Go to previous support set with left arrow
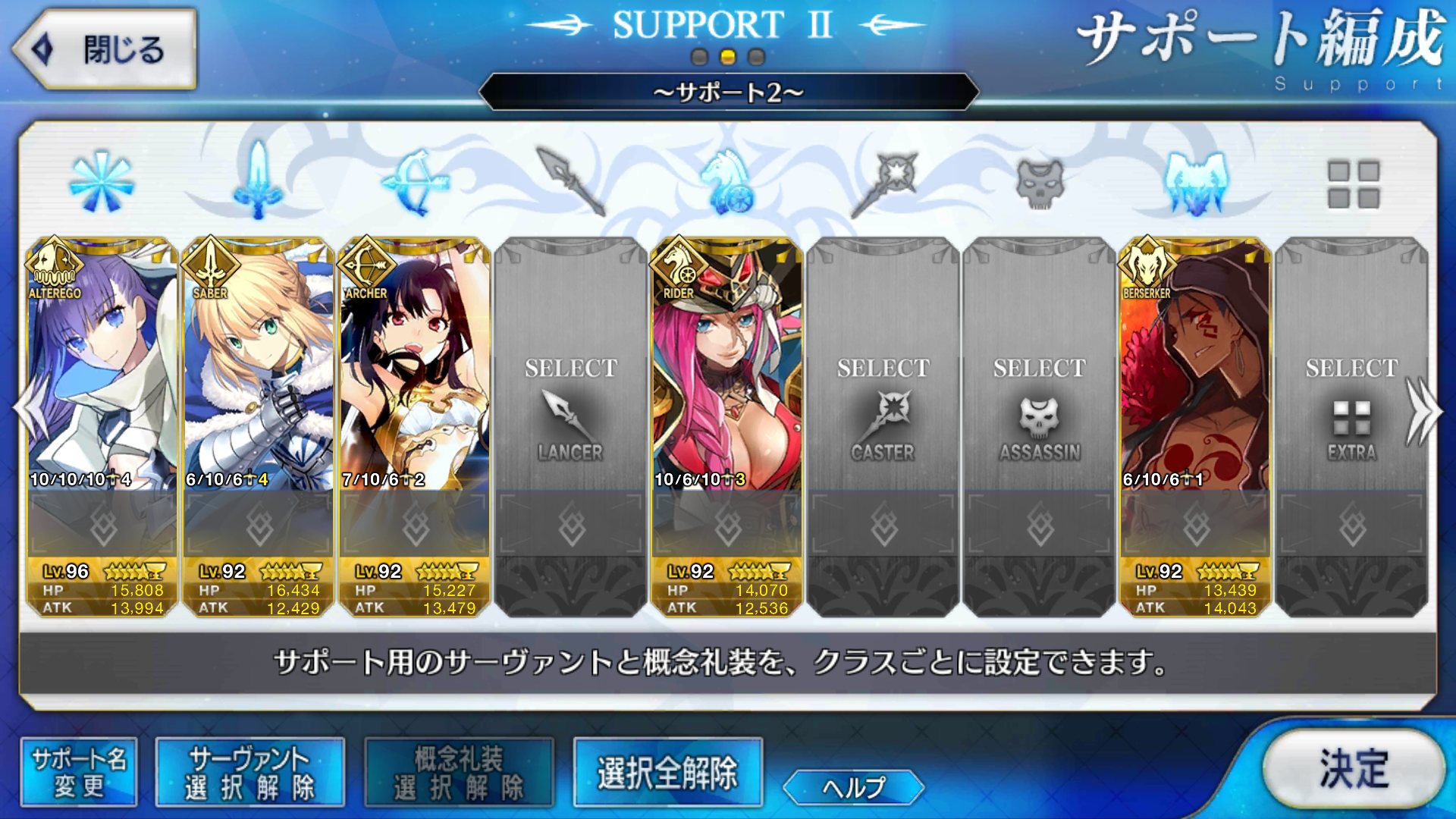This screenshot has width=1456, height=819. click(30, 410)
